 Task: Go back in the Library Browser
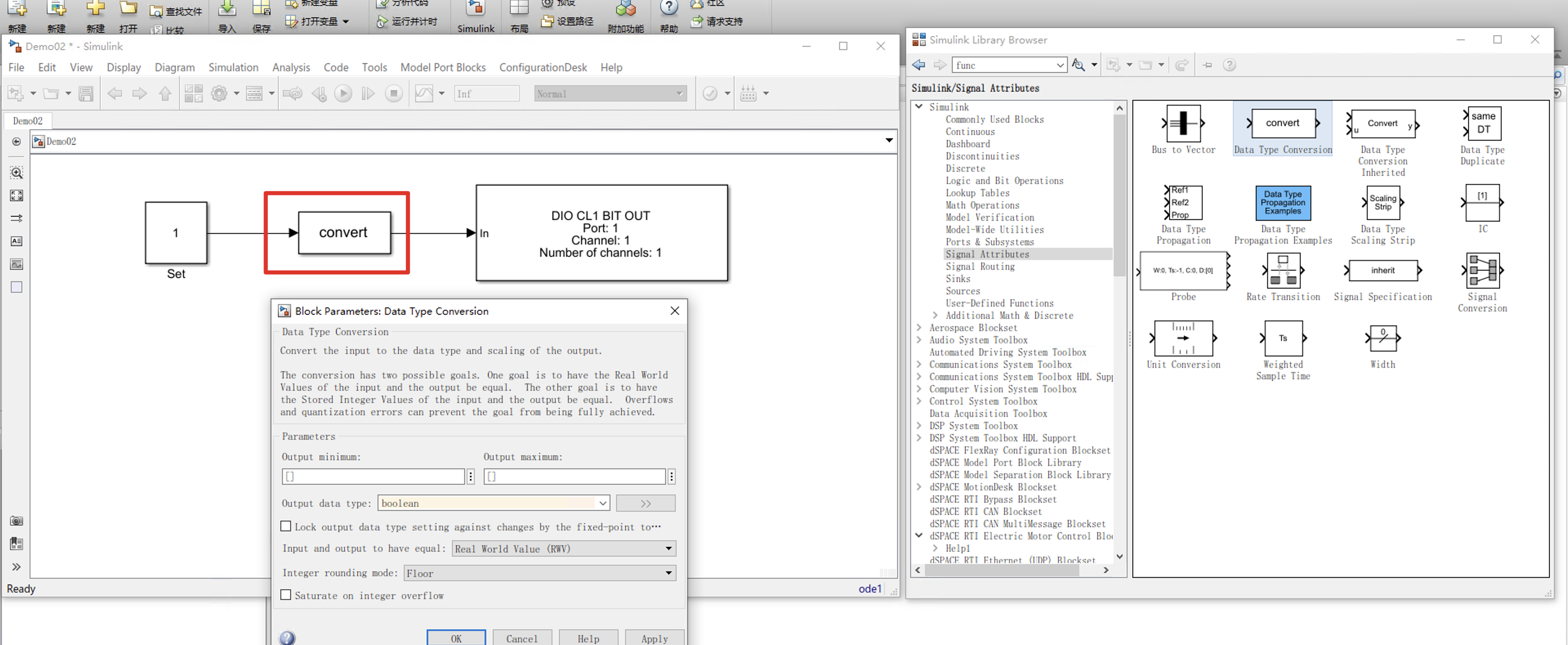(x=918, y=65)
